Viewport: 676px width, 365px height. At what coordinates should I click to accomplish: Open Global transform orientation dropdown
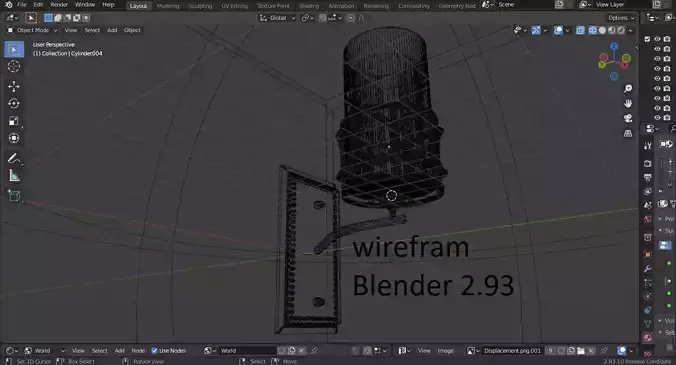point(277,18)
